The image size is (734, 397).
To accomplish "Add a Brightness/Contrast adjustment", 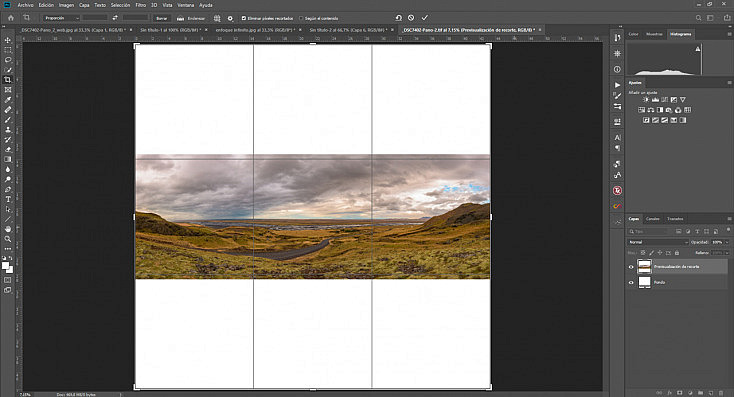I will click(646, 100).
